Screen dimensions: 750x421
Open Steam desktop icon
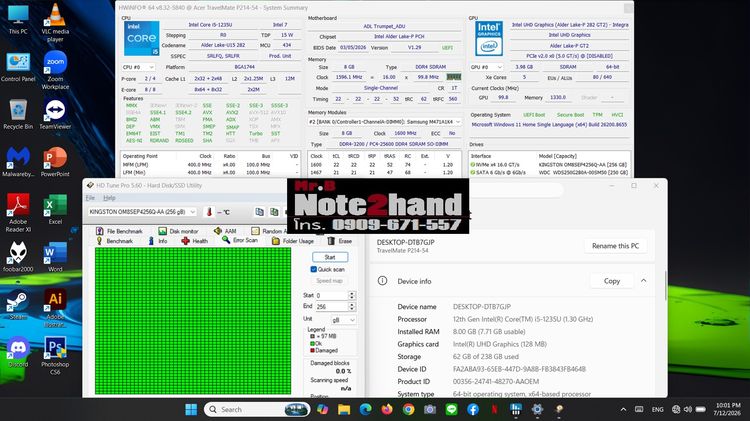click(x=18, y=304)
